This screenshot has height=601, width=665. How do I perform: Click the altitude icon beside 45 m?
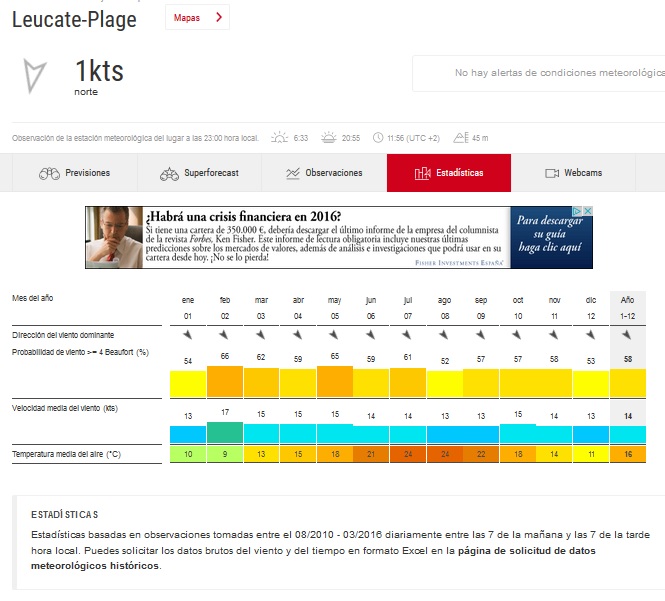coord(461,138)
